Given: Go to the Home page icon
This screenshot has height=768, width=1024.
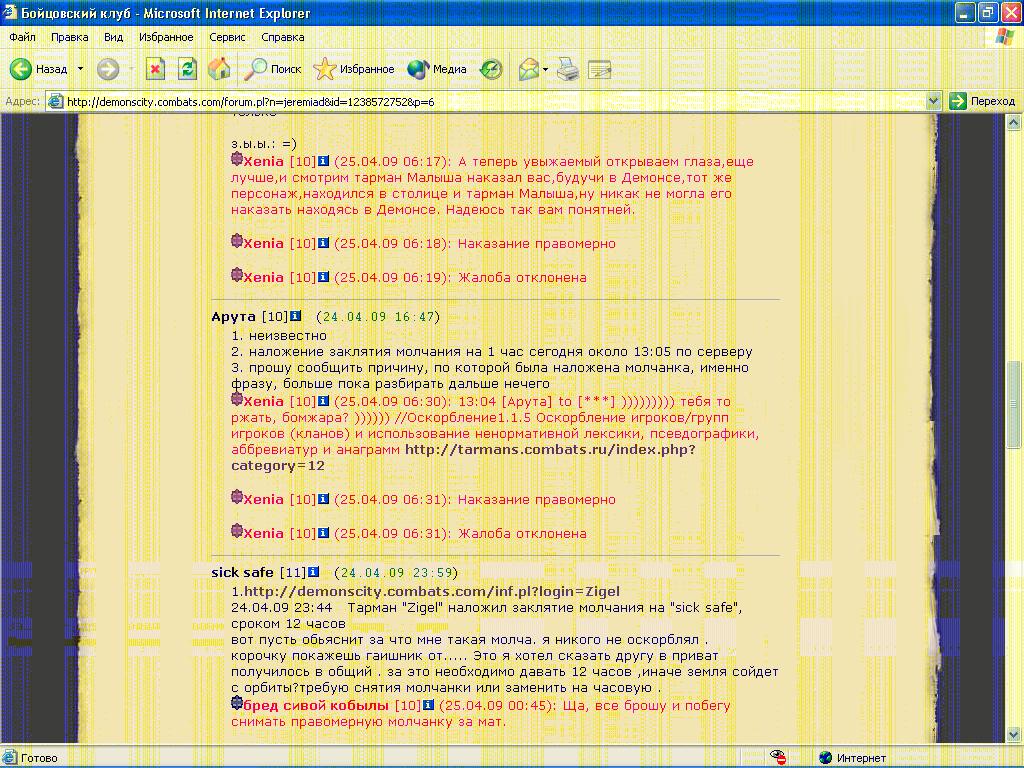Looking at the screenshot, I should [219, 69].
